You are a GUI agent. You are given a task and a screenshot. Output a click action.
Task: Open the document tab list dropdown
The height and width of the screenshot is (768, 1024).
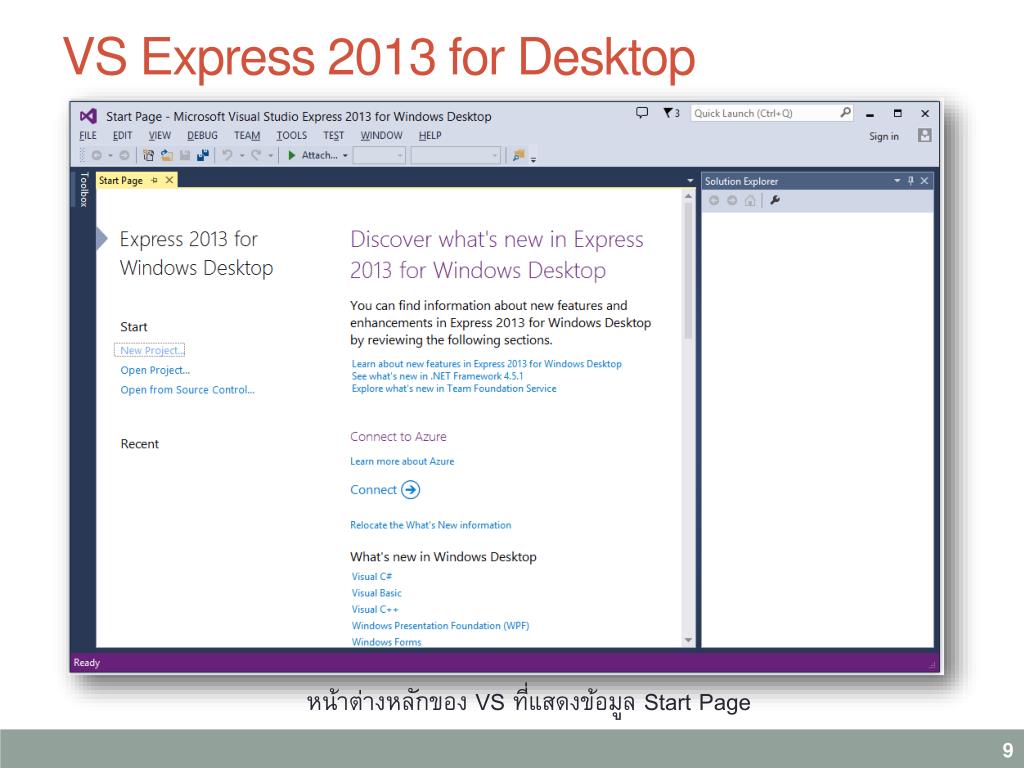point(690,181)
